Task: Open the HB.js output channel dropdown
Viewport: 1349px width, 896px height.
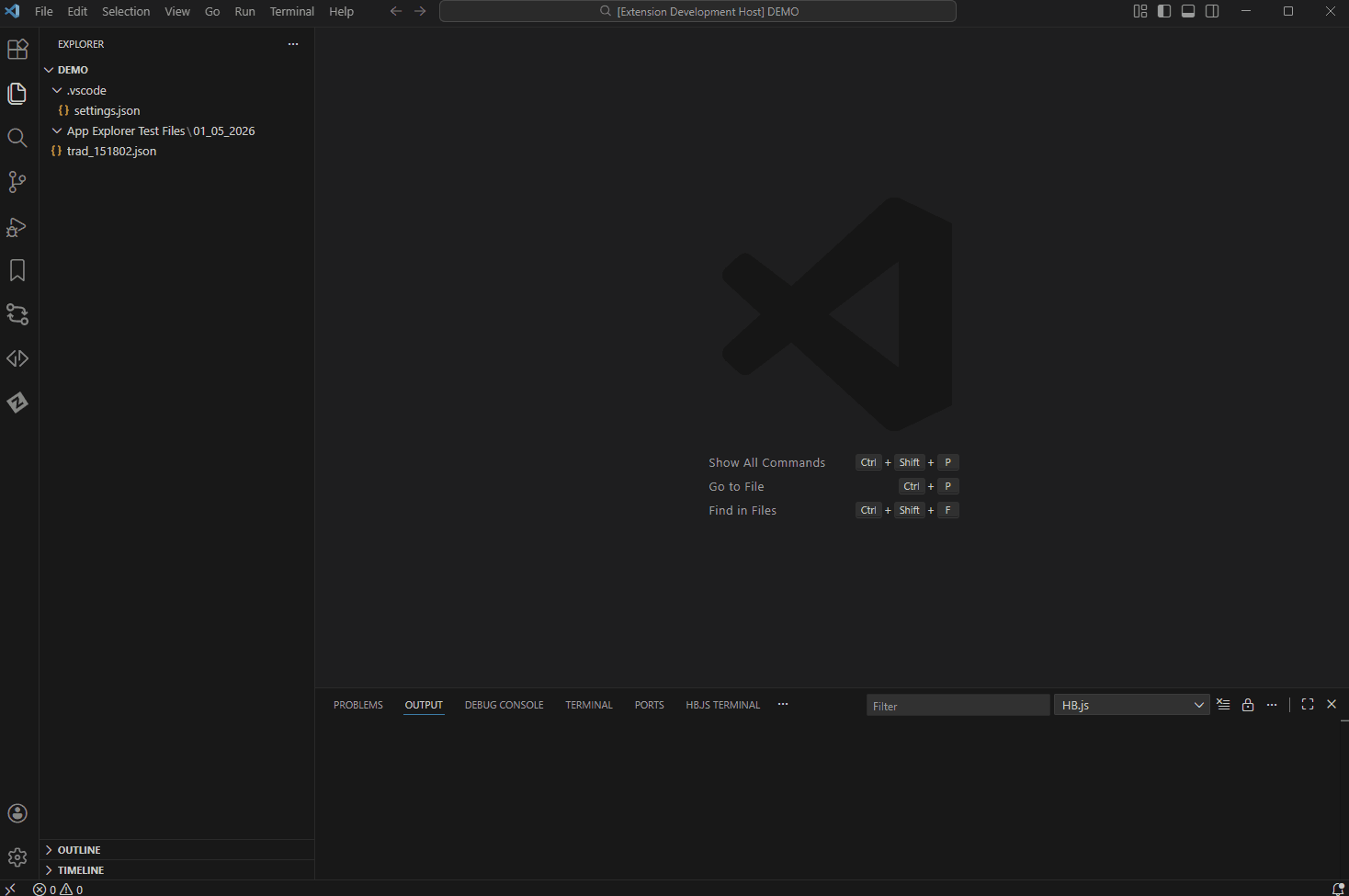Action: [1131, 705]
